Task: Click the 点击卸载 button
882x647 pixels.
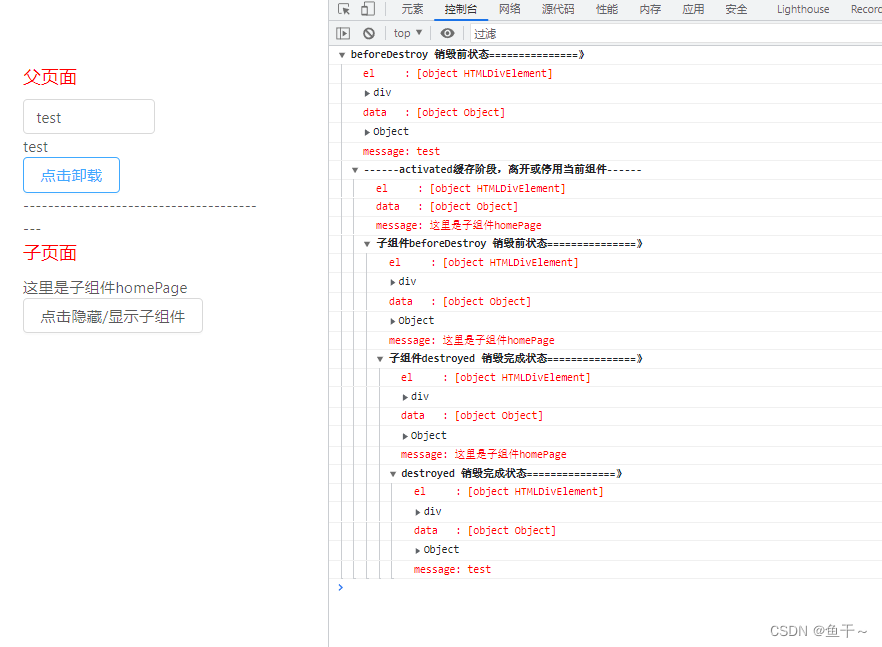Action: pyautogui.click(x=71, y=176)
